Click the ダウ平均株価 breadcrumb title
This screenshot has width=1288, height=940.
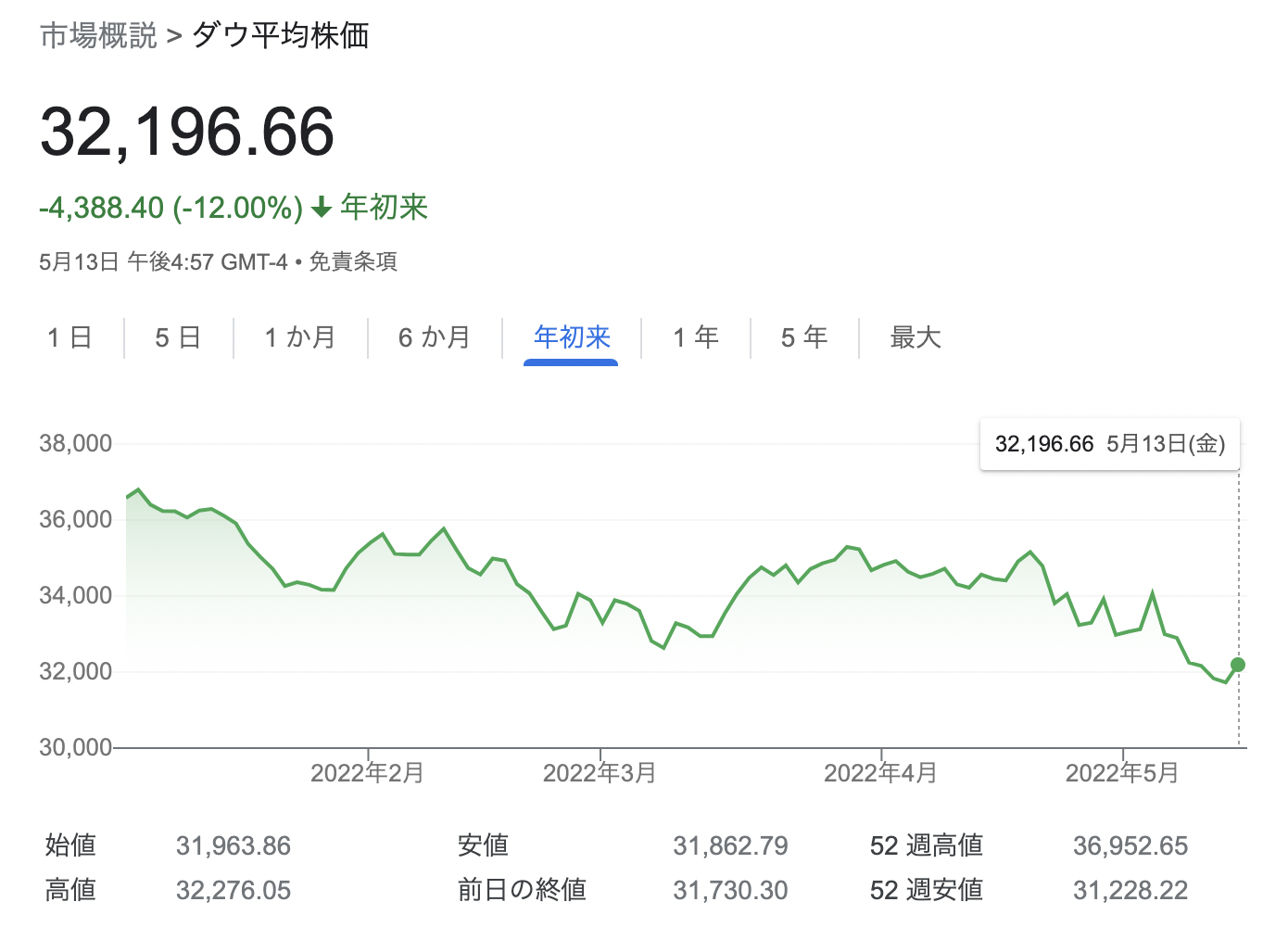[x=280, y=35]
